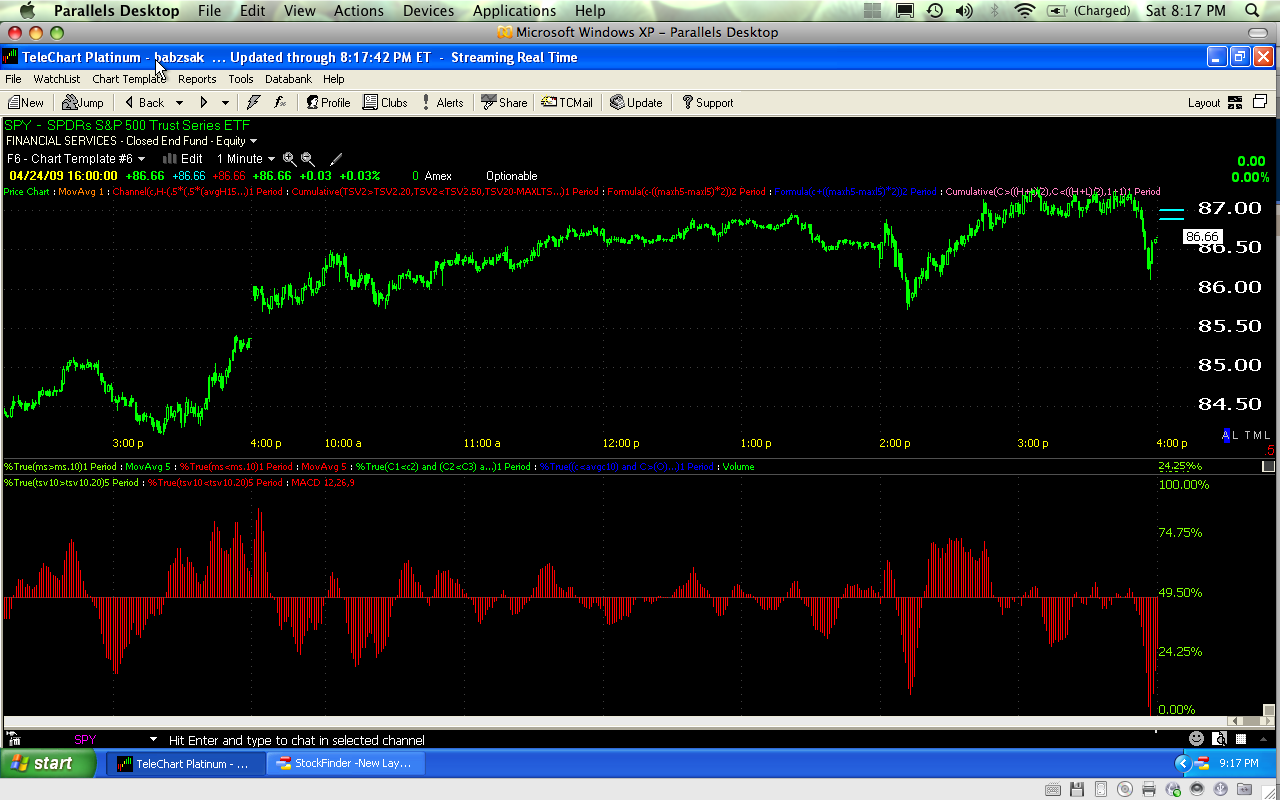1280x800 pixels.
Task: Go forward with the right arrow
Action: point(204,103)
